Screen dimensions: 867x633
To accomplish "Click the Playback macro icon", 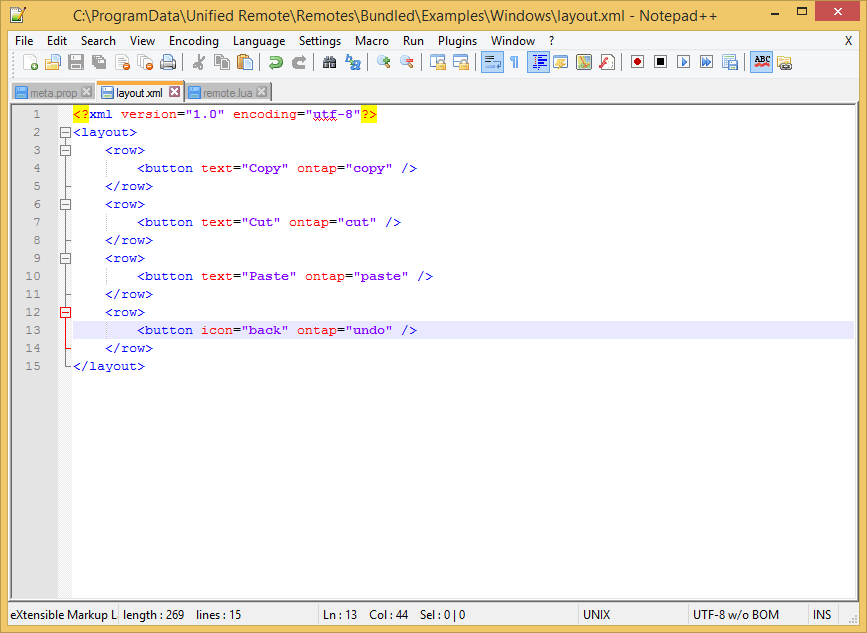I will (683, 62).
